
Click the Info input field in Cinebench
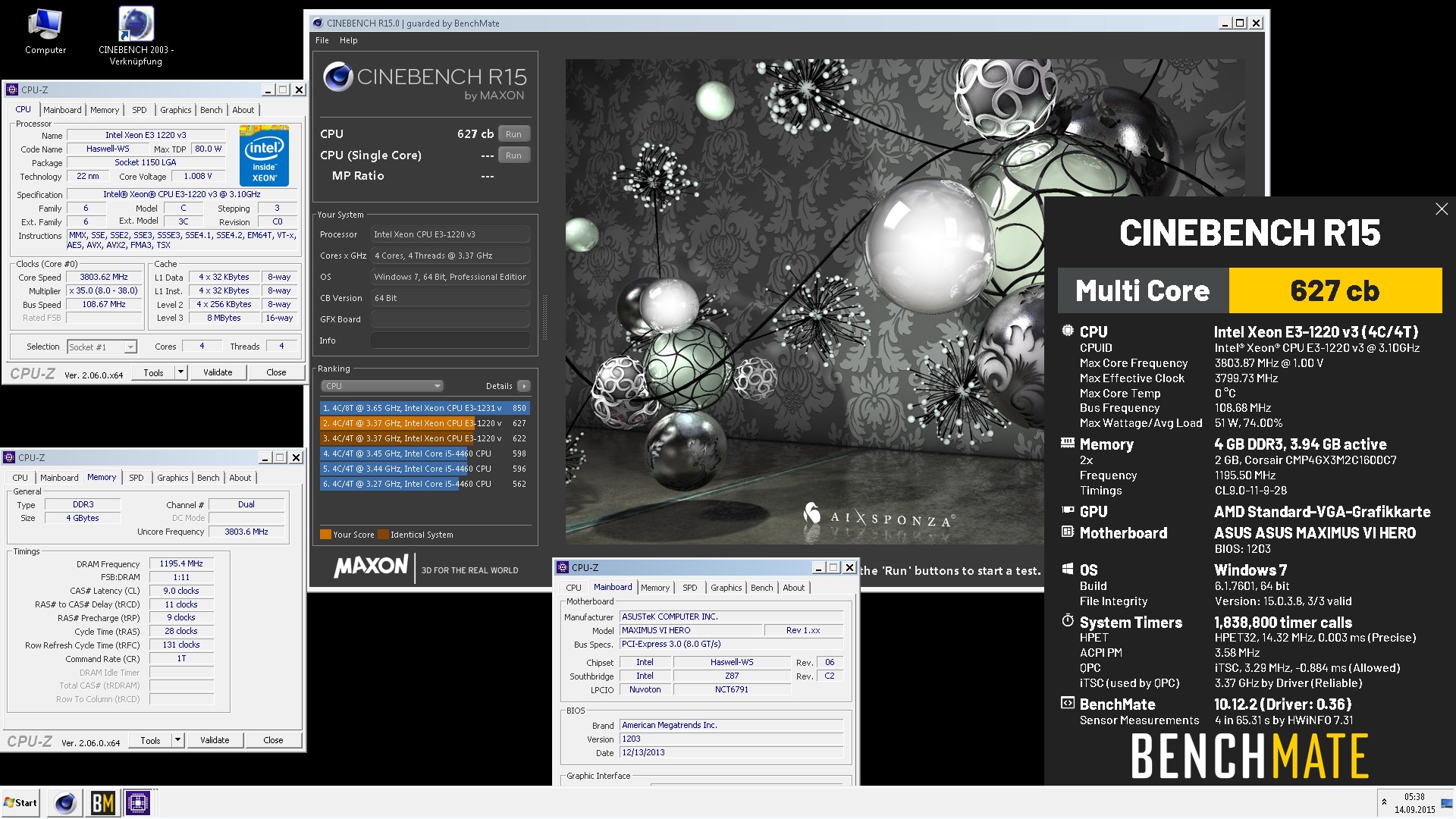[450, 340]
